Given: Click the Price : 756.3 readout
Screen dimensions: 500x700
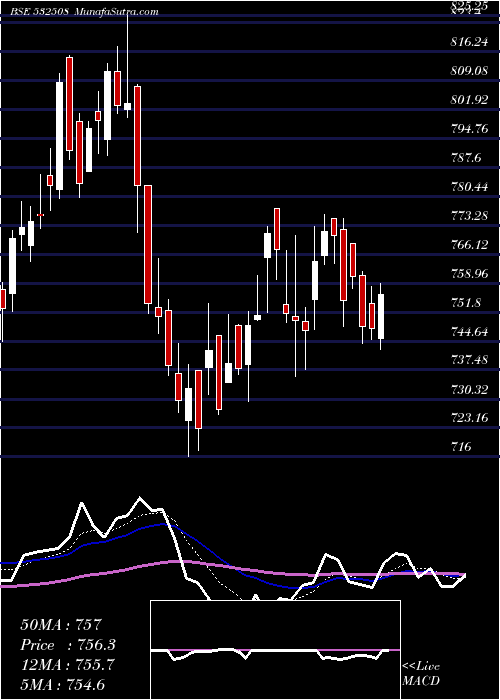Looking at the screenshot, I should [x=68, y=645].
